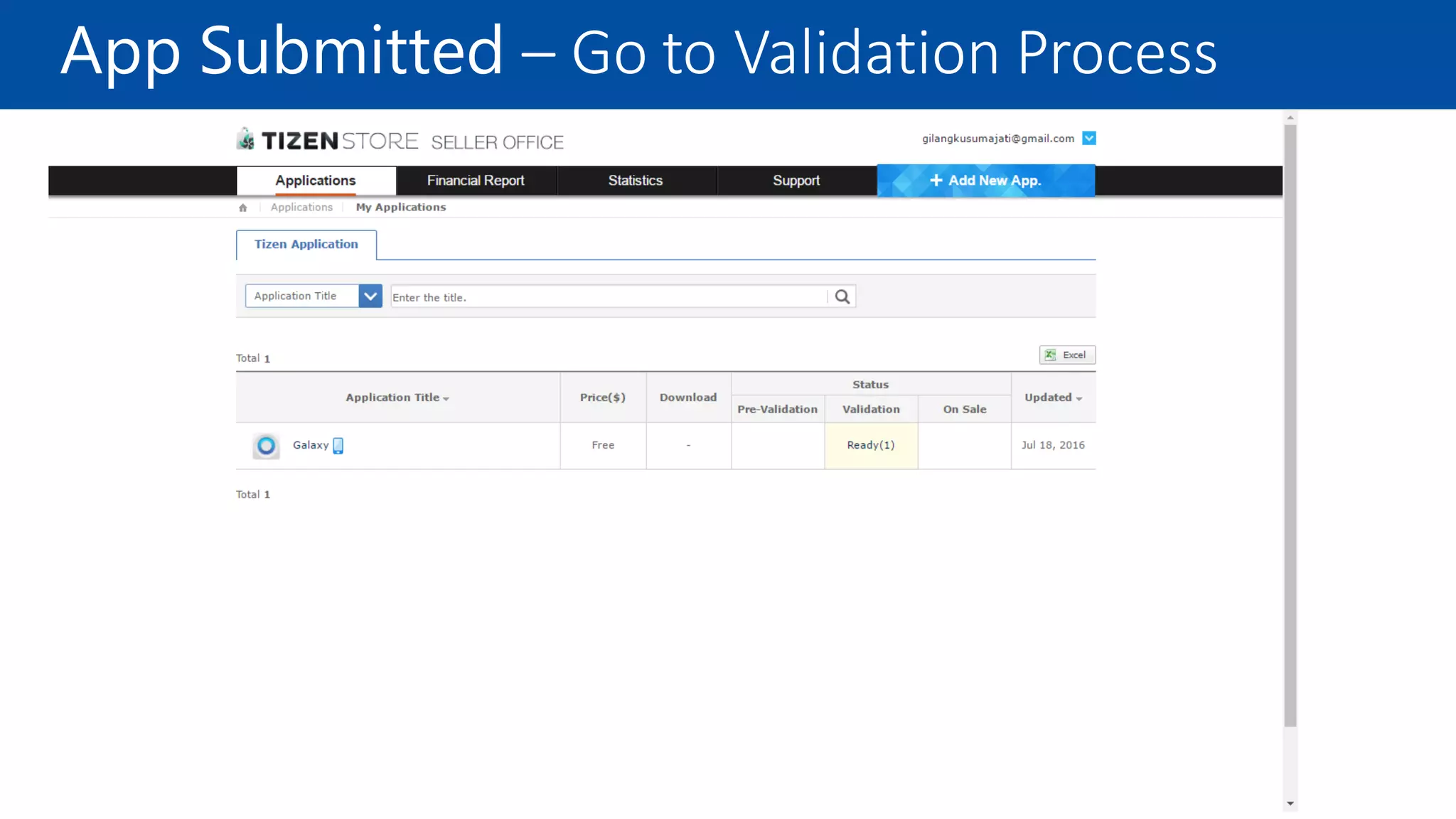Click the Validation column header
The image size is (1456, 819).
[x=871, y=409]
